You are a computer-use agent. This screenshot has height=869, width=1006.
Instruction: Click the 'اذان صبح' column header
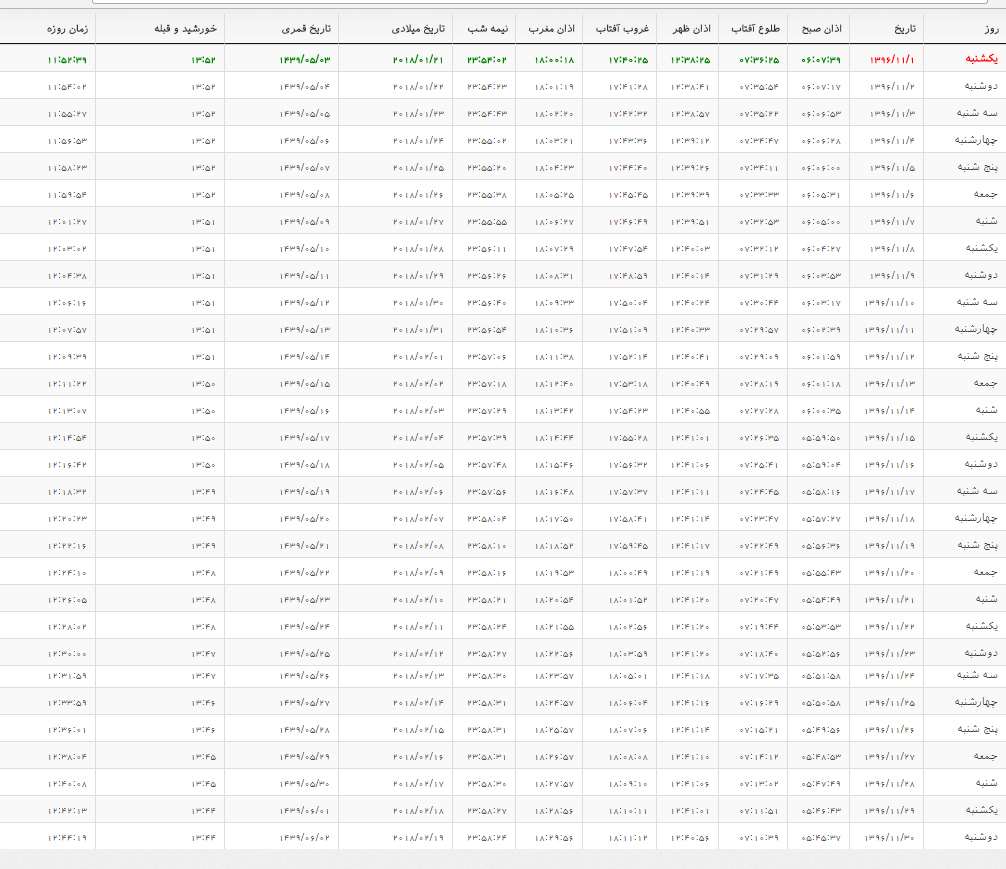pyautogui.click(x=821, y=29)
